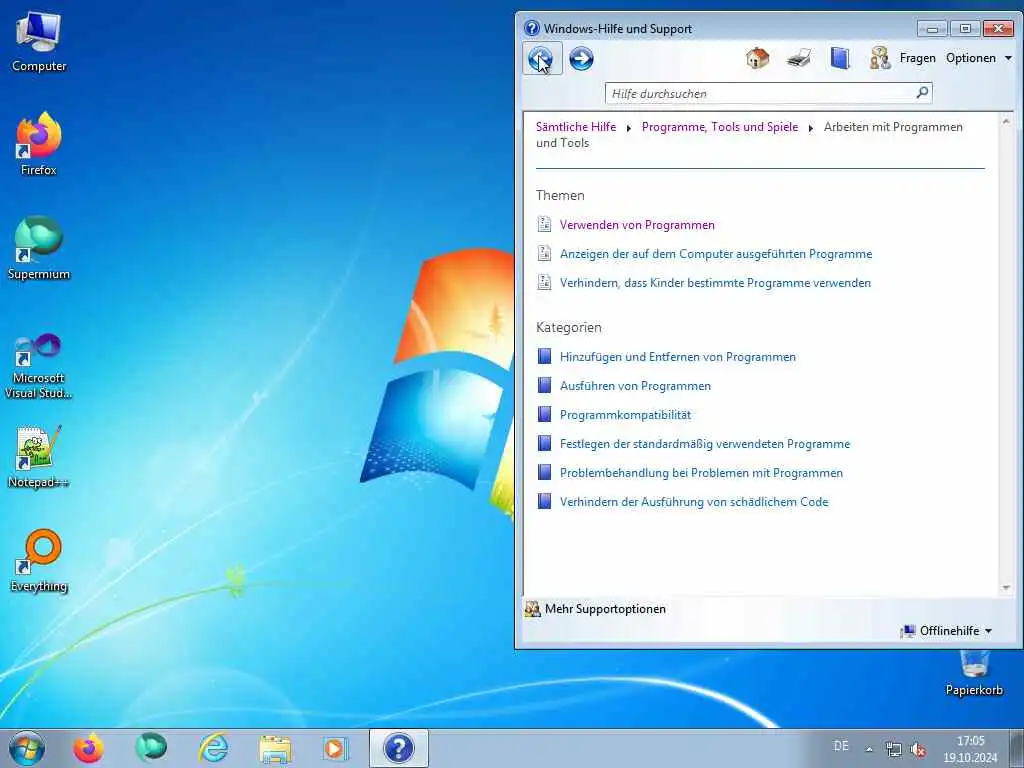Click the muted volume tray icon
1024x768 pixels.
tap(918, 749)
